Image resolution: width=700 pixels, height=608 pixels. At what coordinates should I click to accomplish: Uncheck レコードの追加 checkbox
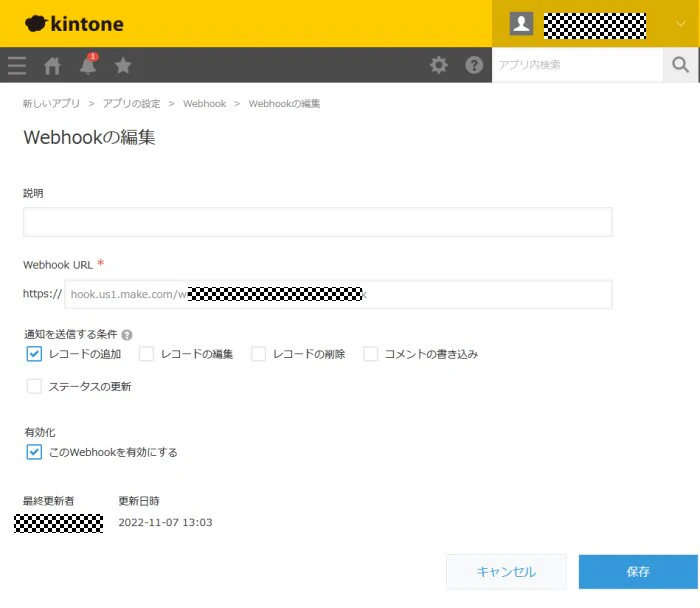(34, 354)
